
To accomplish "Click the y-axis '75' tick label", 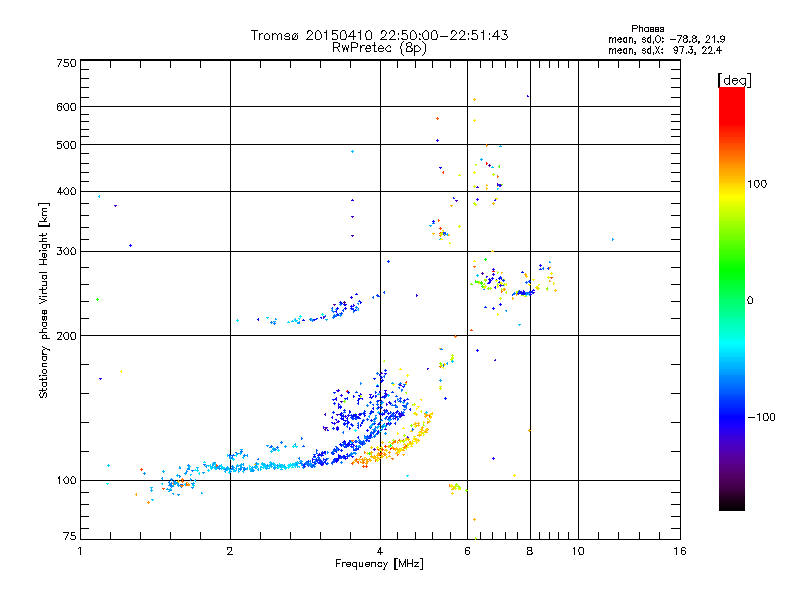I will [x=70, y=536].
